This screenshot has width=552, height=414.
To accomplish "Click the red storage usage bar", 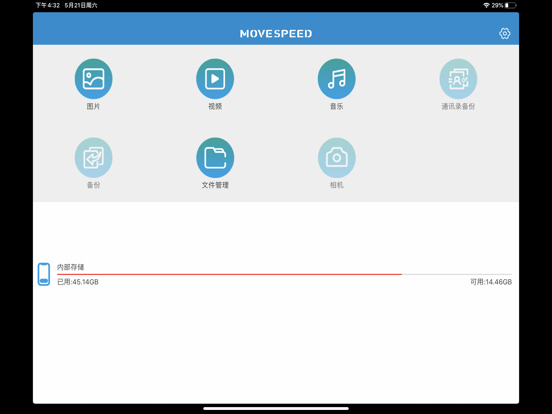I will [229, 274].
